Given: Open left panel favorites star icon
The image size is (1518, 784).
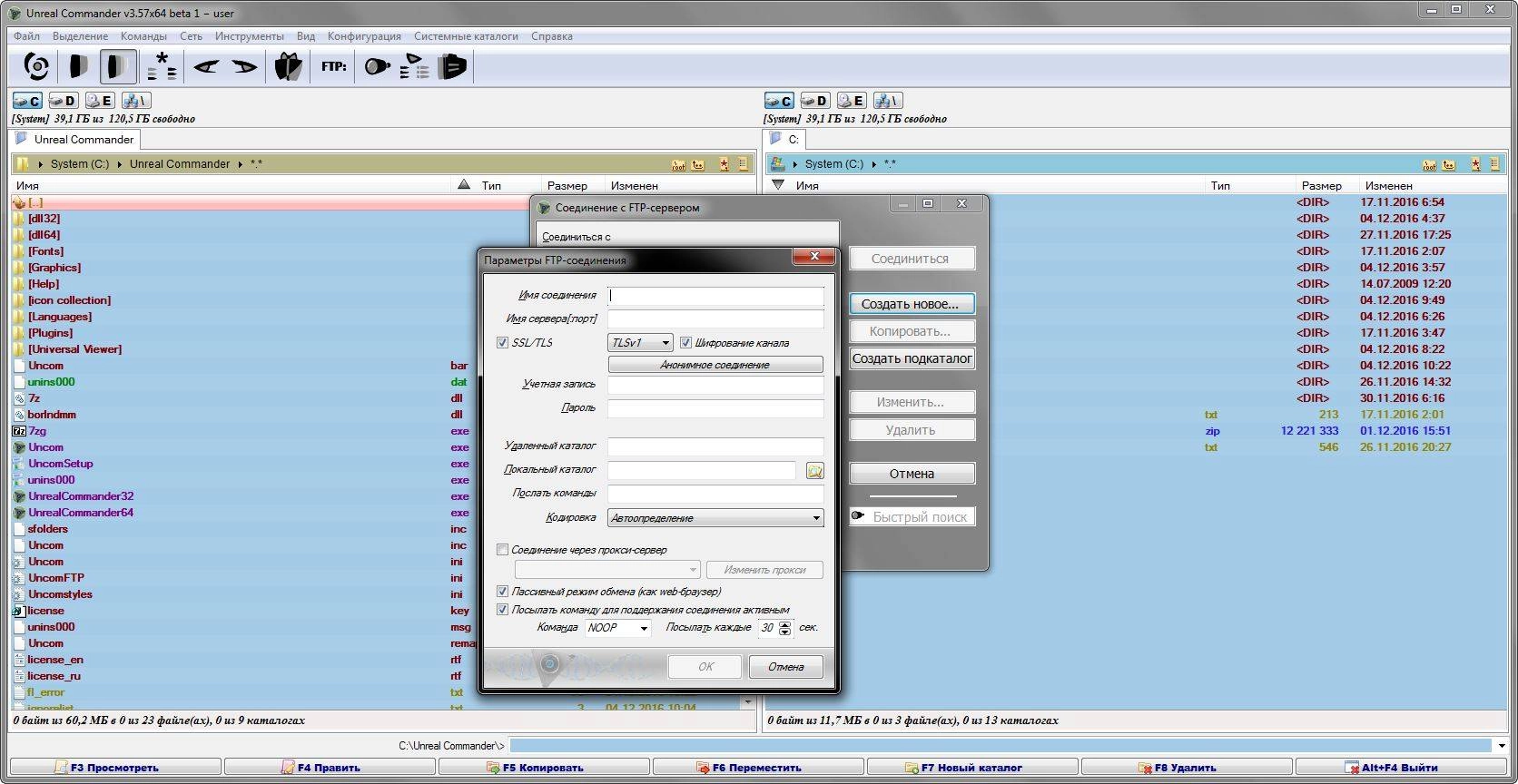Looking at the screenshot, I should 724,164.
